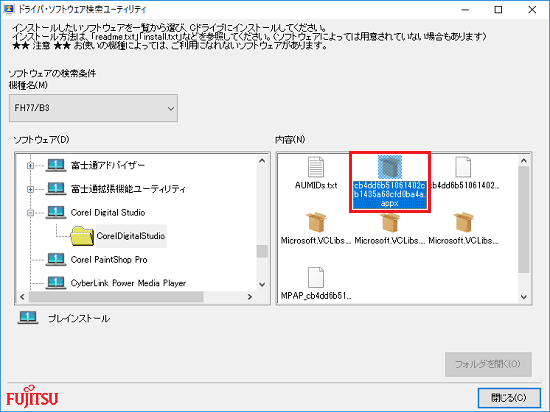
Task: Click software tree scroll right arrow
Action: point(250,297)
